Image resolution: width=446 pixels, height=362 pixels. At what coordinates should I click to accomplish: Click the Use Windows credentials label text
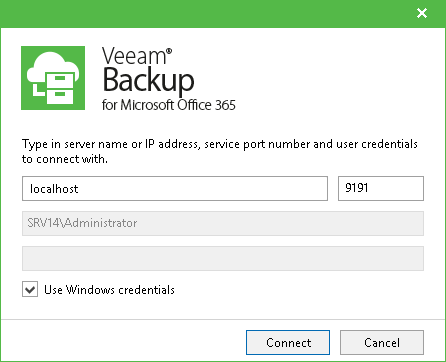pos(110,290)
